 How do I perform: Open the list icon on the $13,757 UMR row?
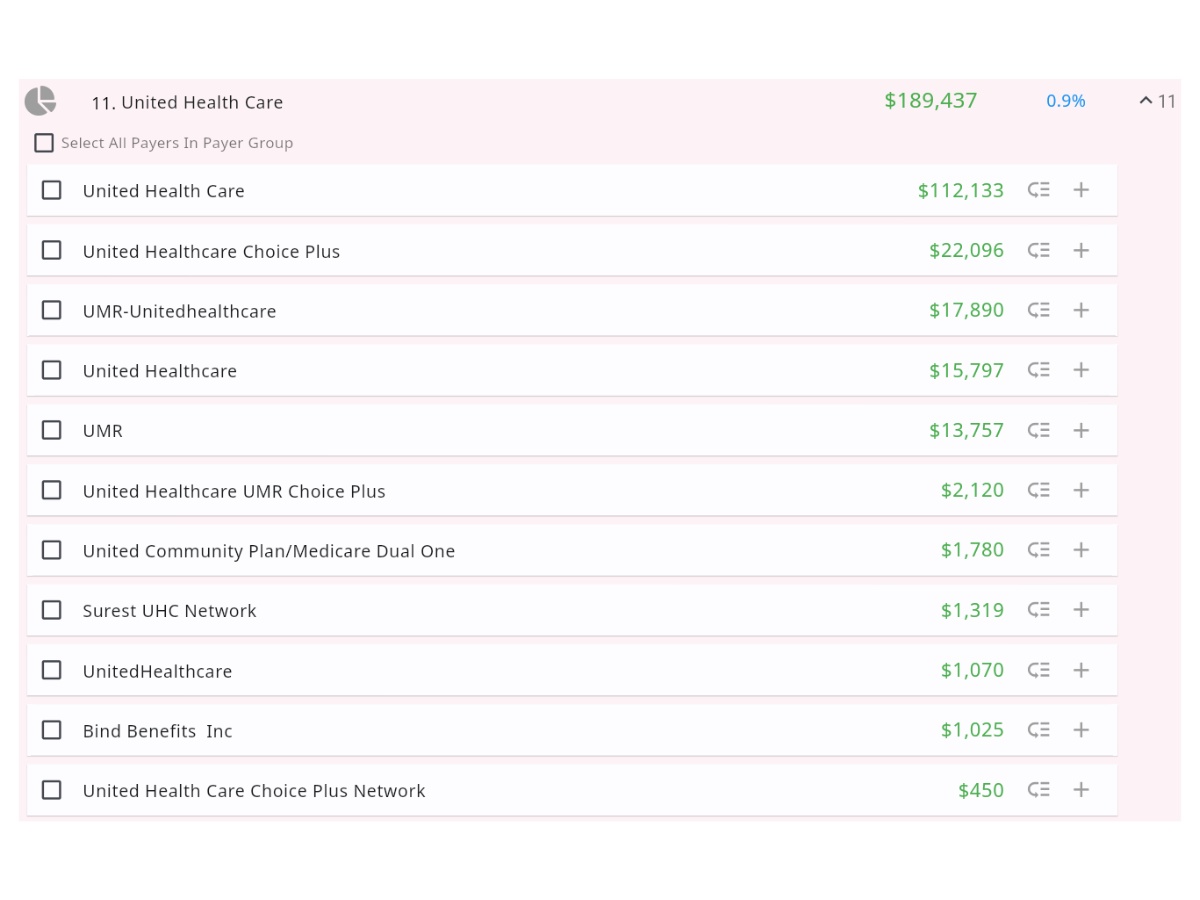click(x=1039, y=430)
